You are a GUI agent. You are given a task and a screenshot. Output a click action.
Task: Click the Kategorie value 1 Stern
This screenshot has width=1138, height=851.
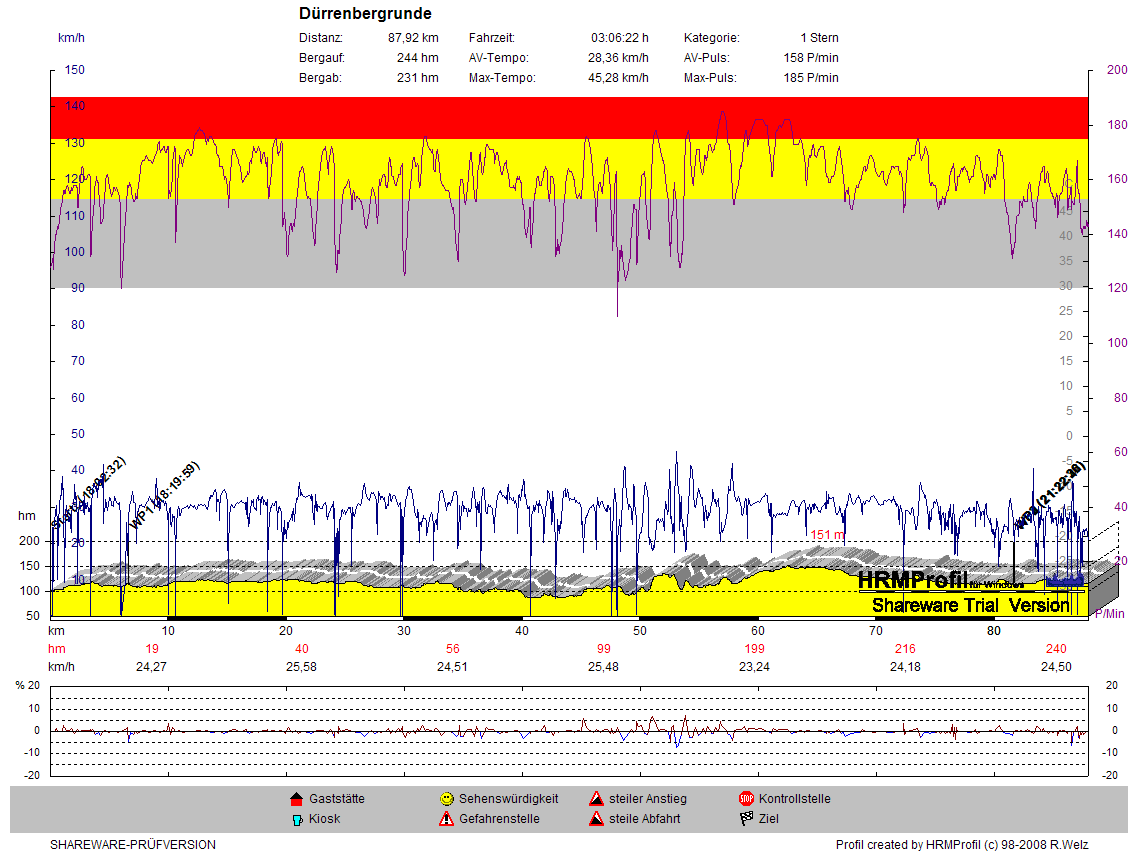pos(819,38)
